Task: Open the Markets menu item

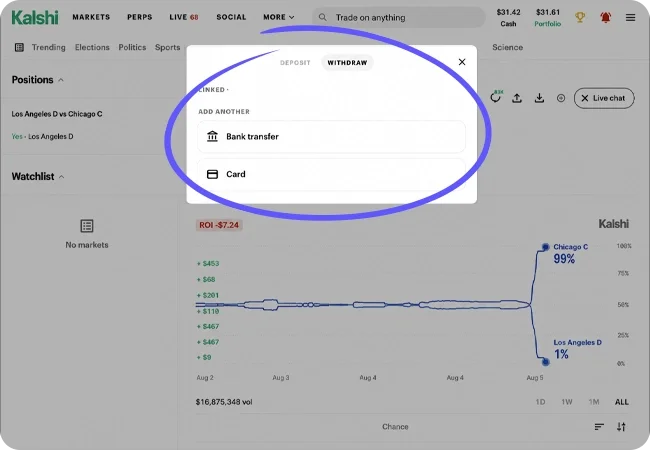Action: (91, 17)
